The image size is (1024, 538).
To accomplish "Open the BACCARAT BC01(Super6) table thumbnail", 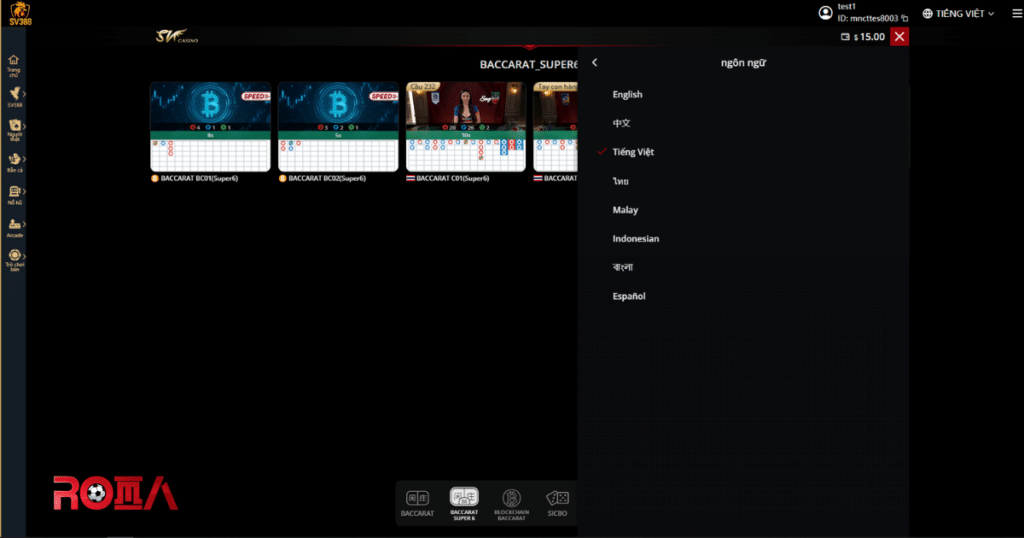I will point(210,127).
